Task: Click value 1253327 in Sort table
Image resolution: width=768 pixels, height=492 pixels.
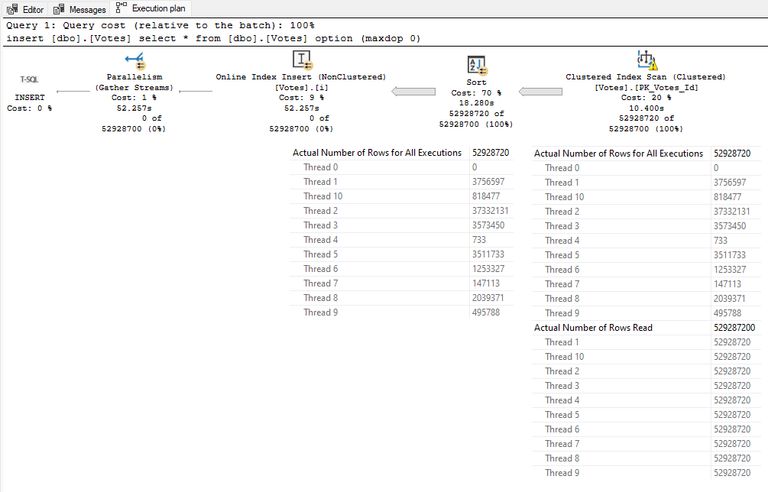Action: coord(488,269)
